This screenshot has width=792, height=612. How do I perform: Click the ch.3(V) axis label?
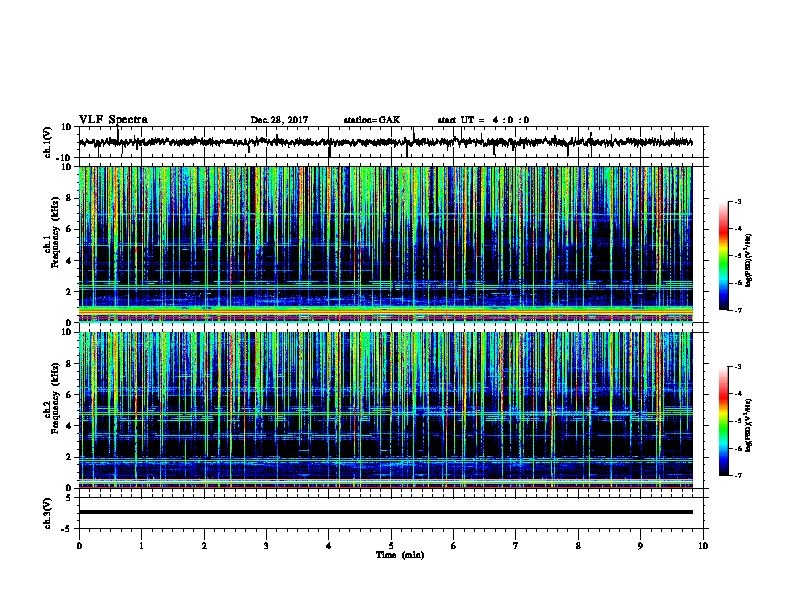pos(48,513)
